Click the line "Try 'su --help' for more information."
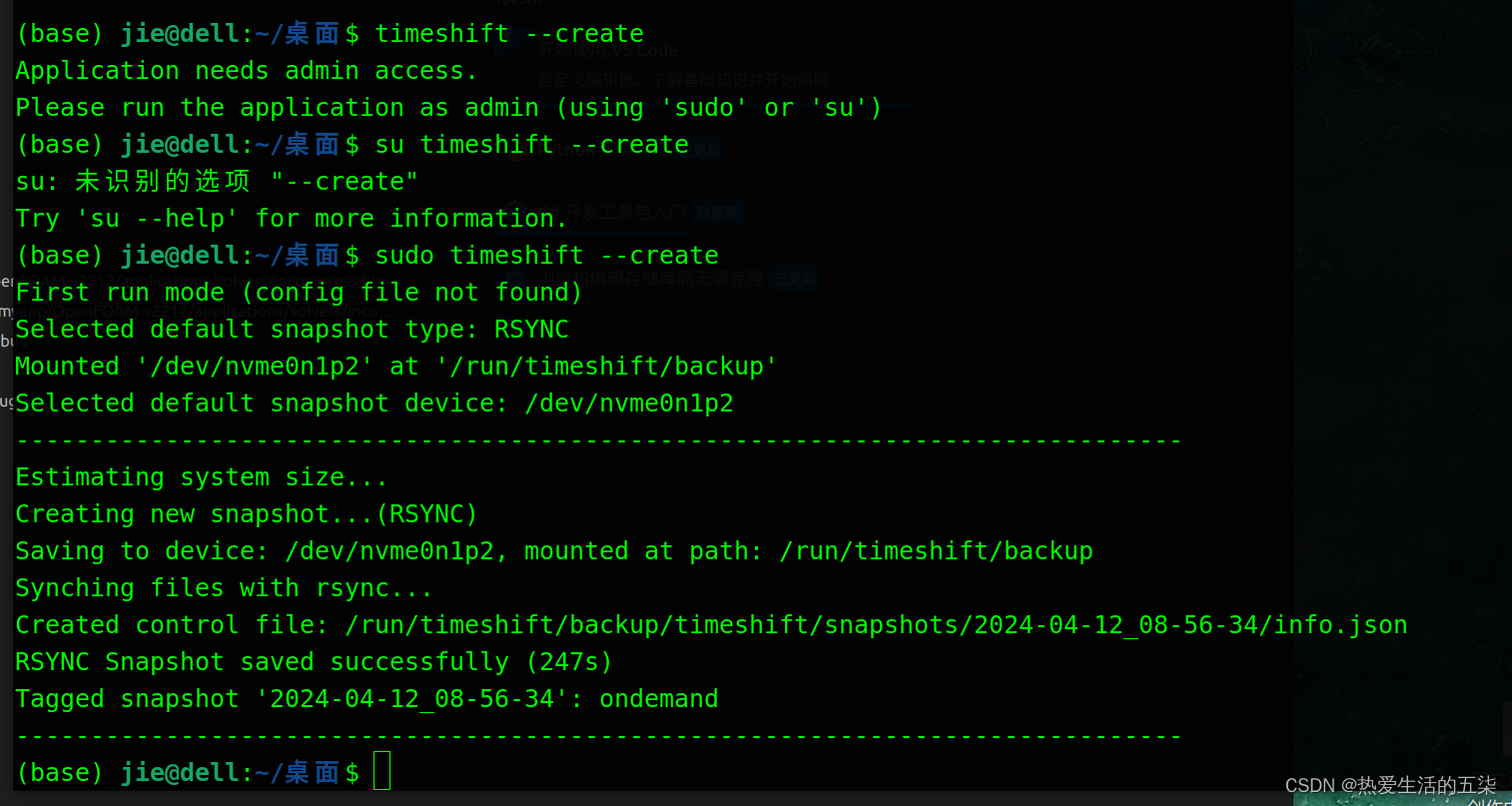The height and width of the screenshot is (806, 1512). 292,219
